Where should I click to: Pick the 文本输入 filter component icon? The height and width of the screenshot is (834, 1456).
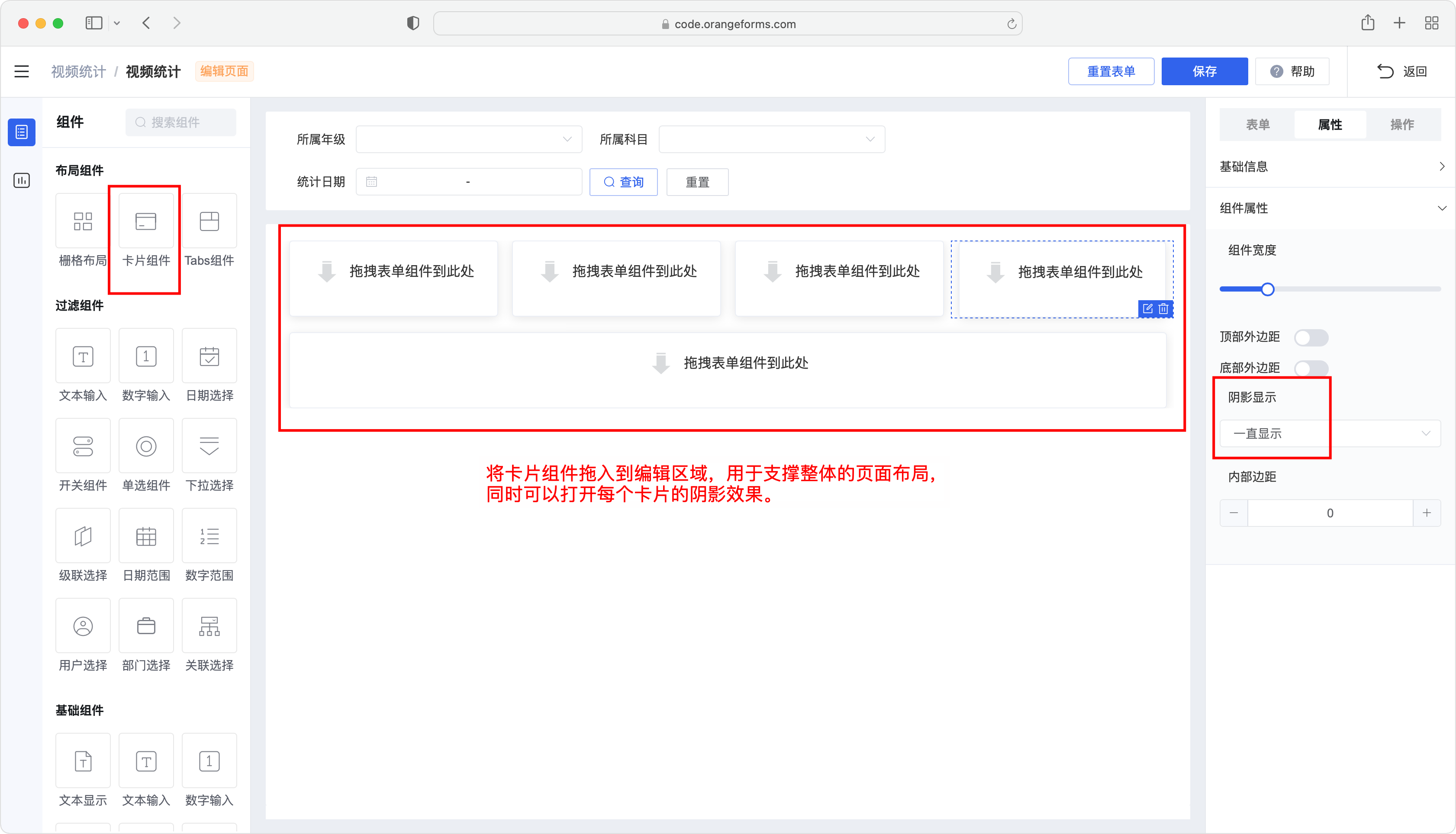pos(83,356)
